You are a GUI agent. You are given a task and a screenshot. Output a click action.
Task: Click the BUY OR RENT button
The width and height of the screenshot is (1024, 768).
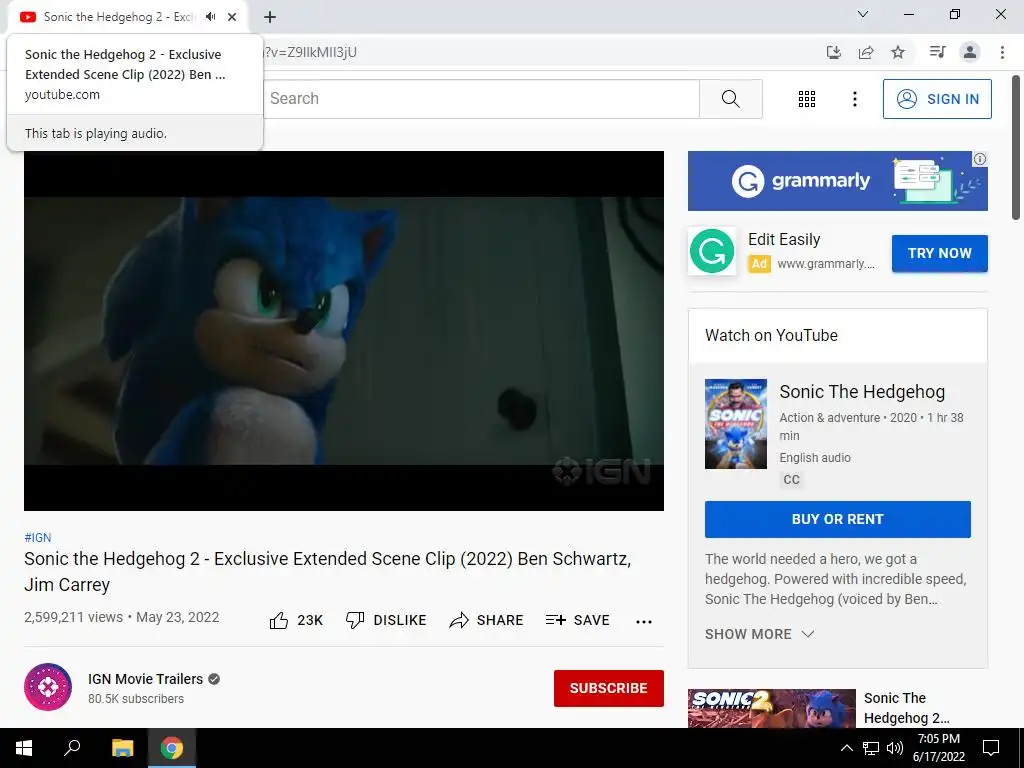pos(837,519)
